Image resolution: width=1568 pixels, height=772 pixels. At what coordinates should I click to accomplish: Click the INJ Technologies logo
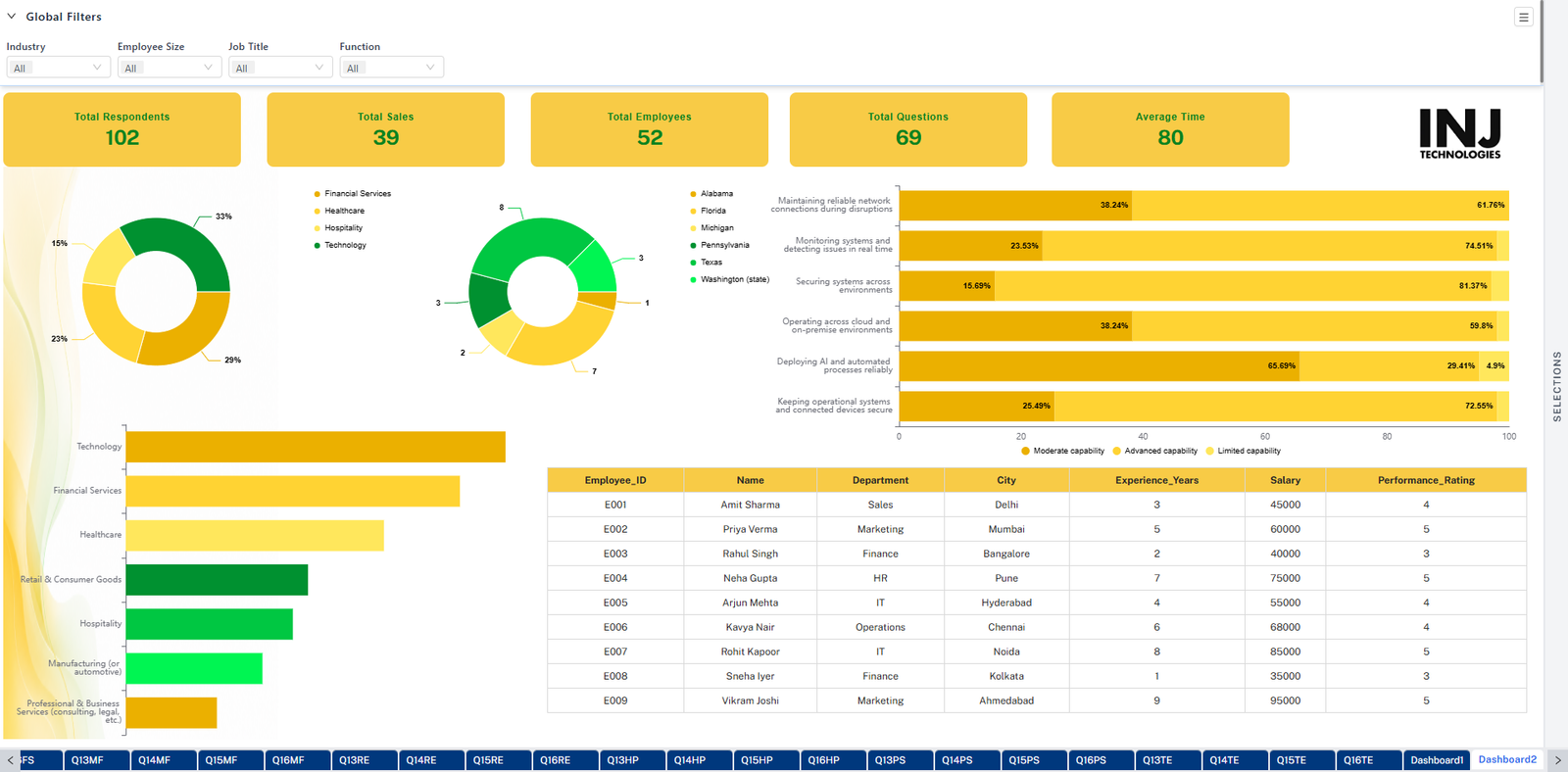(1460, 133)
